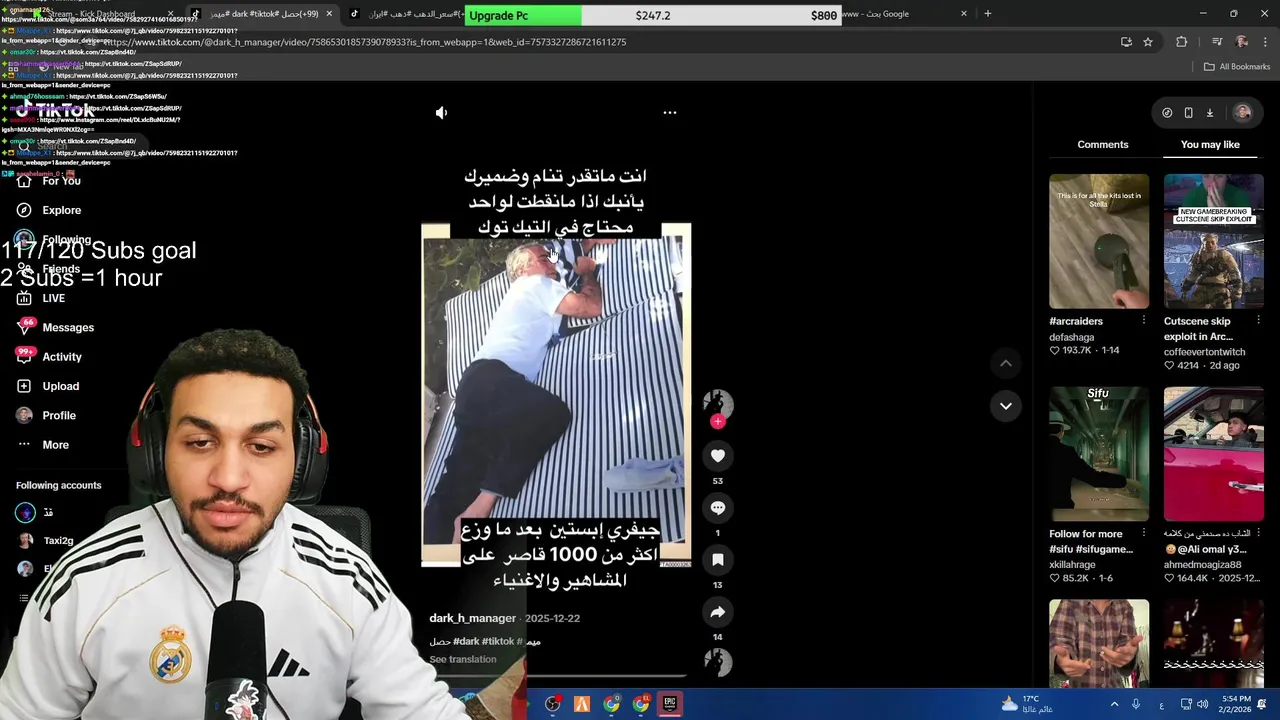Close the Google search tab

[964, 14]
